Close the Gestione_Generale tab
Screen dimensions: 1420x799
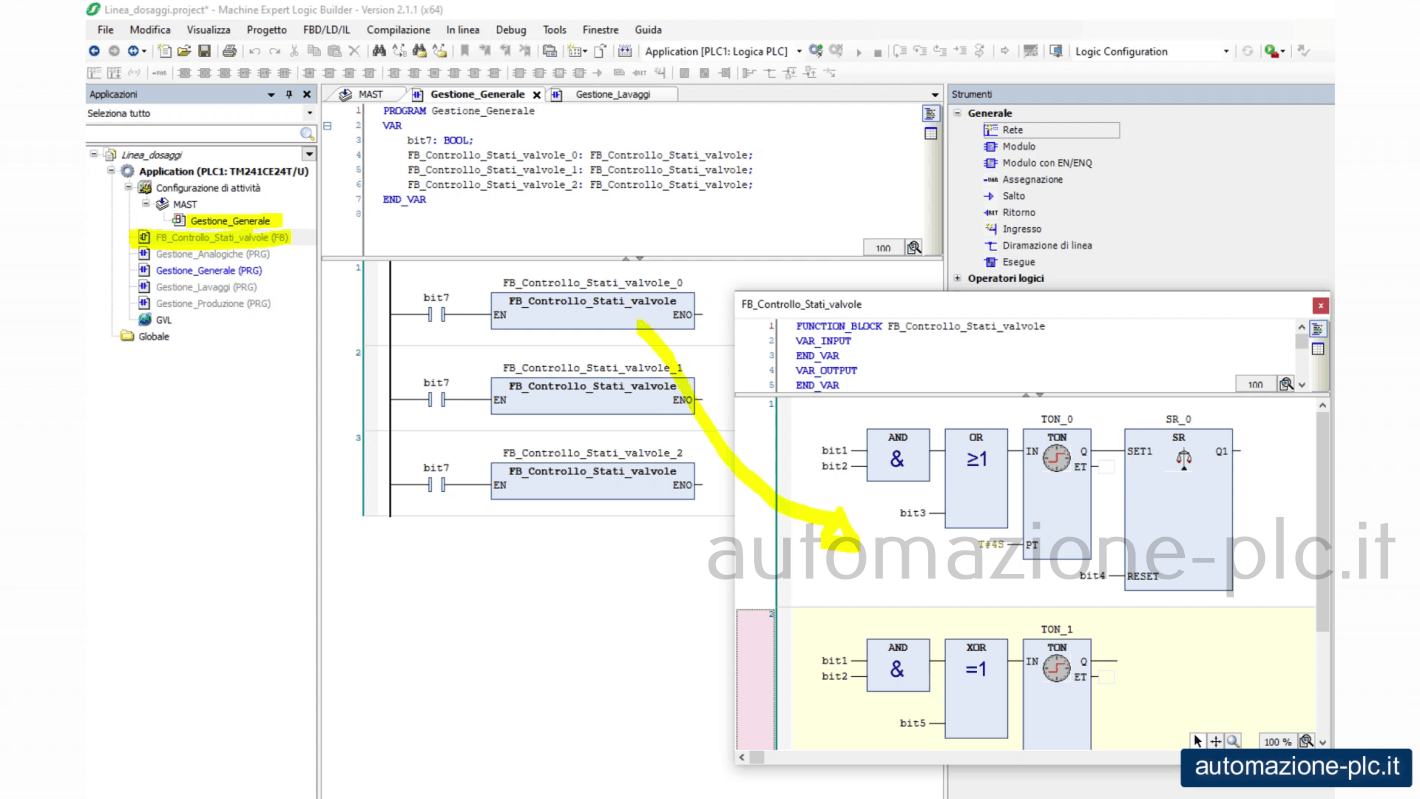pos(536,95)
